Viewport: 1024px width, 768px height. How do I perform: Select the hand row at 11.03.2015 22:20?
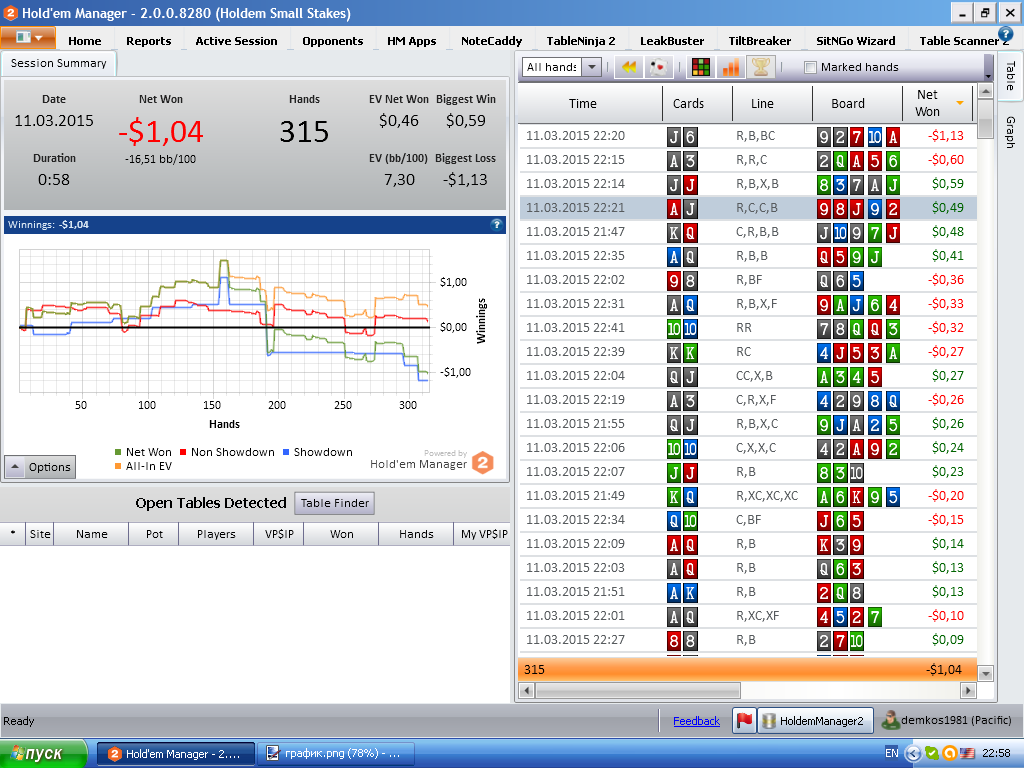748,136
